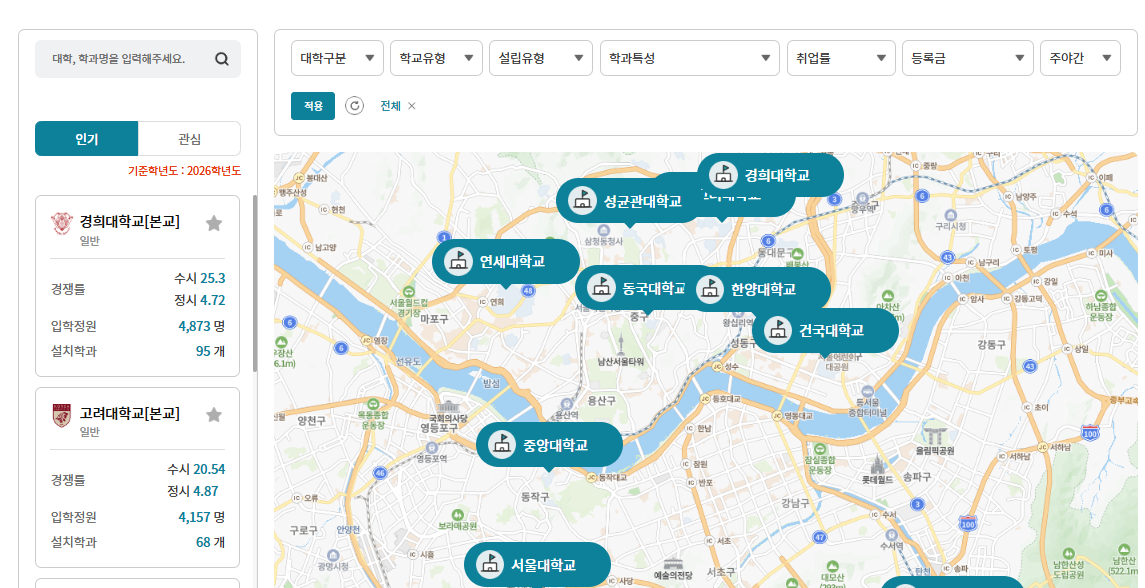Click 수시 25.3 competition rate value
The width and height of the screenshot is (1145, 588).
point(199,278)
